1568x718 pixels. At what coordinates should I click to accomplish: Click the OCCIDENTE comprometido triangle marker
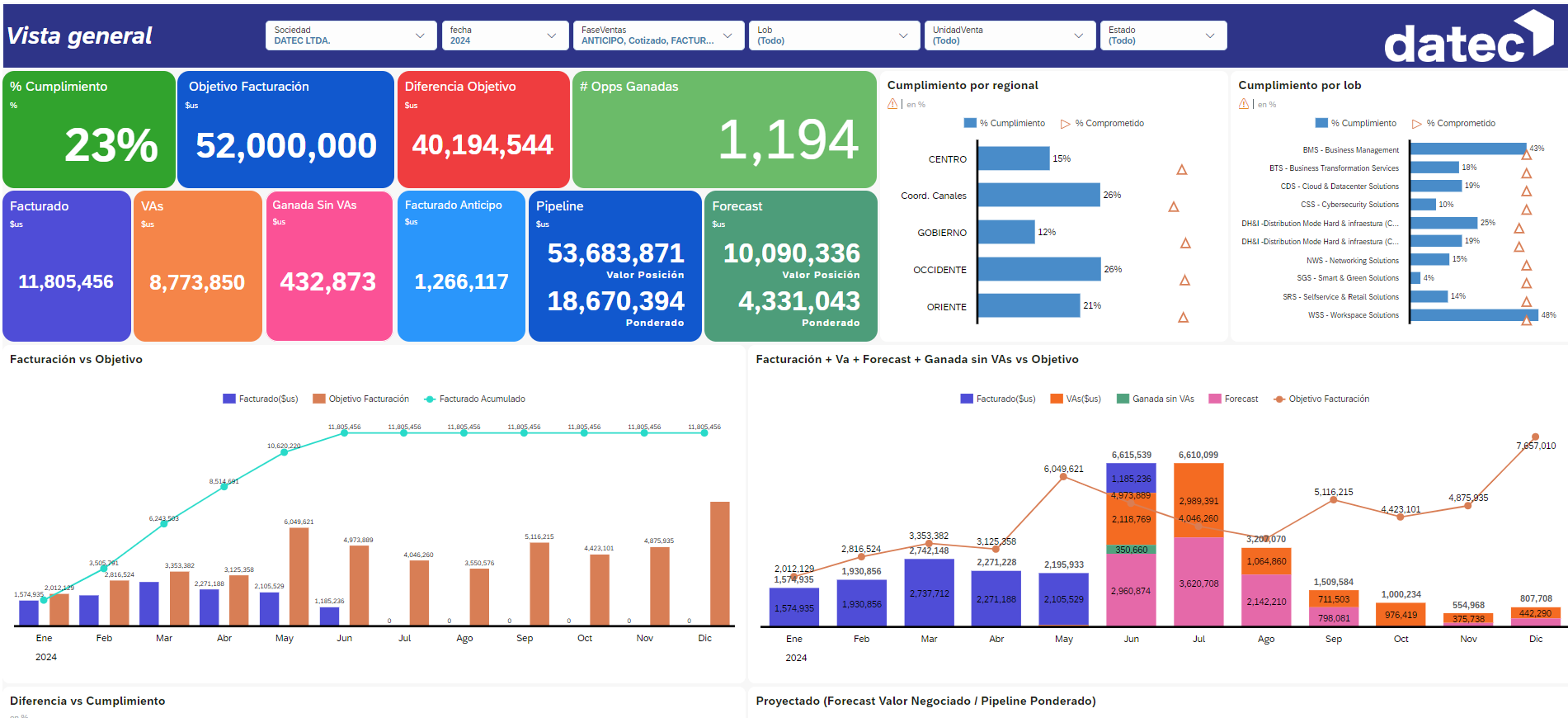pyautogui.click(x=1184, y=280)
